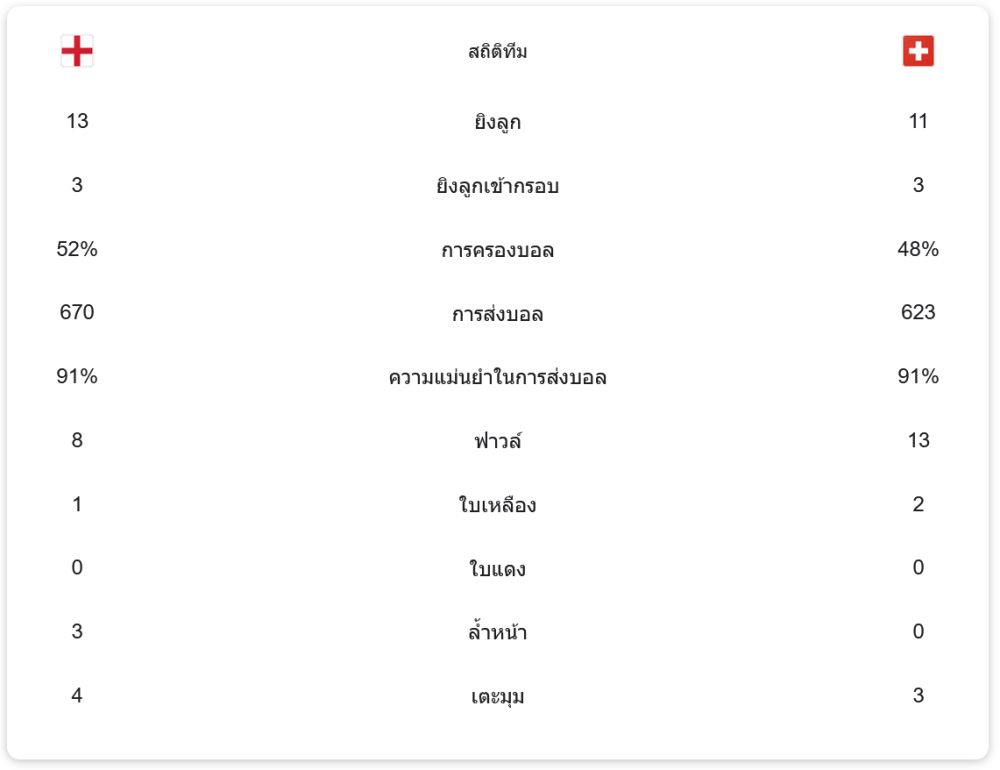Click the ฟาวล์ fouls label

[x=497, y=440]
